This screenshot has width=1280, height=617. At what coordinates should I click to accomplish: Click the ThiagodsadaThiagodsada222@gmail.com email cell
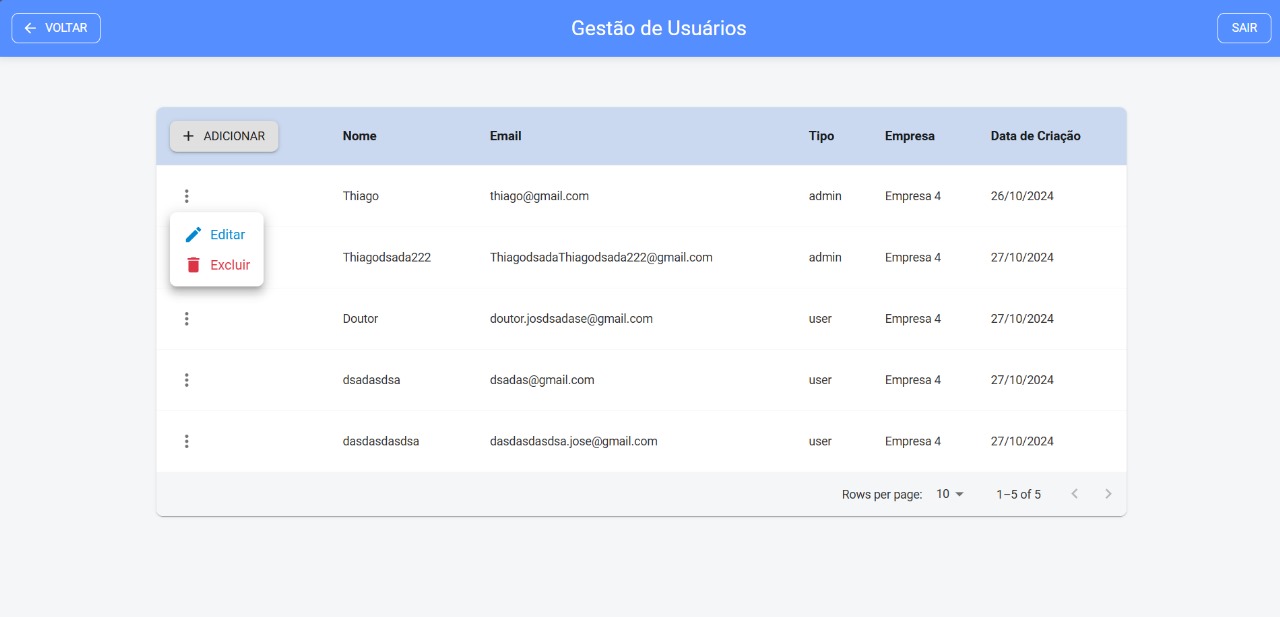point(601,258)
